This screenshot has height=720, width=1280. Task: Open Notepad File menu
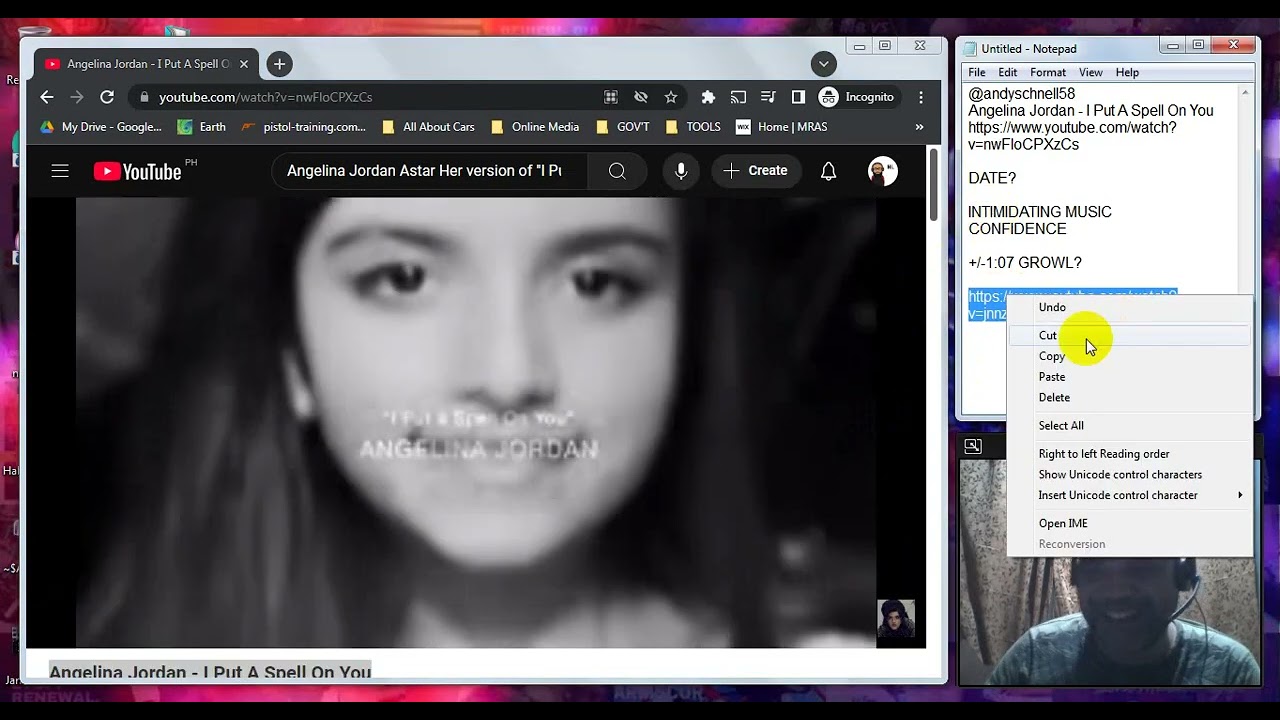point(977,72)
